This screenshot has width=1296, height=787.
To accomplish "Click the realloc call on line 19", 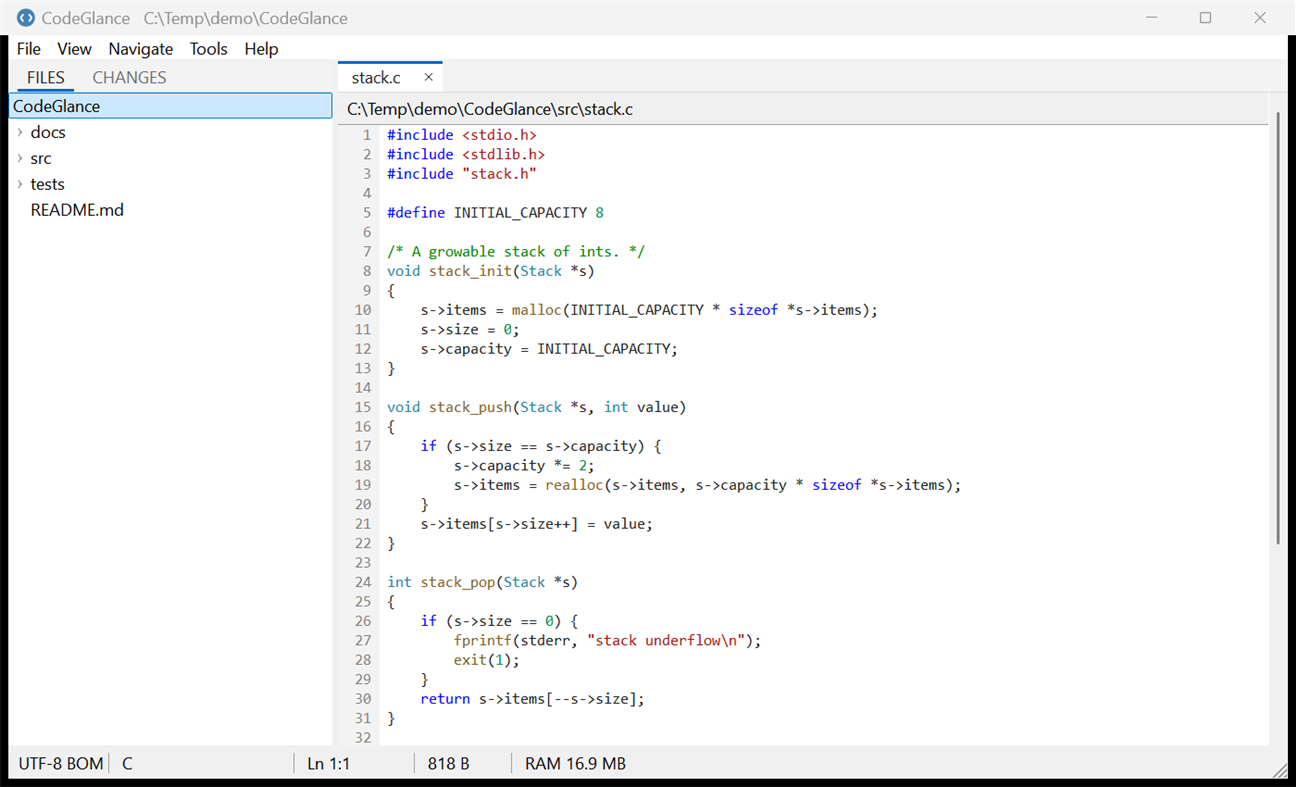I will tap(574, 485).
